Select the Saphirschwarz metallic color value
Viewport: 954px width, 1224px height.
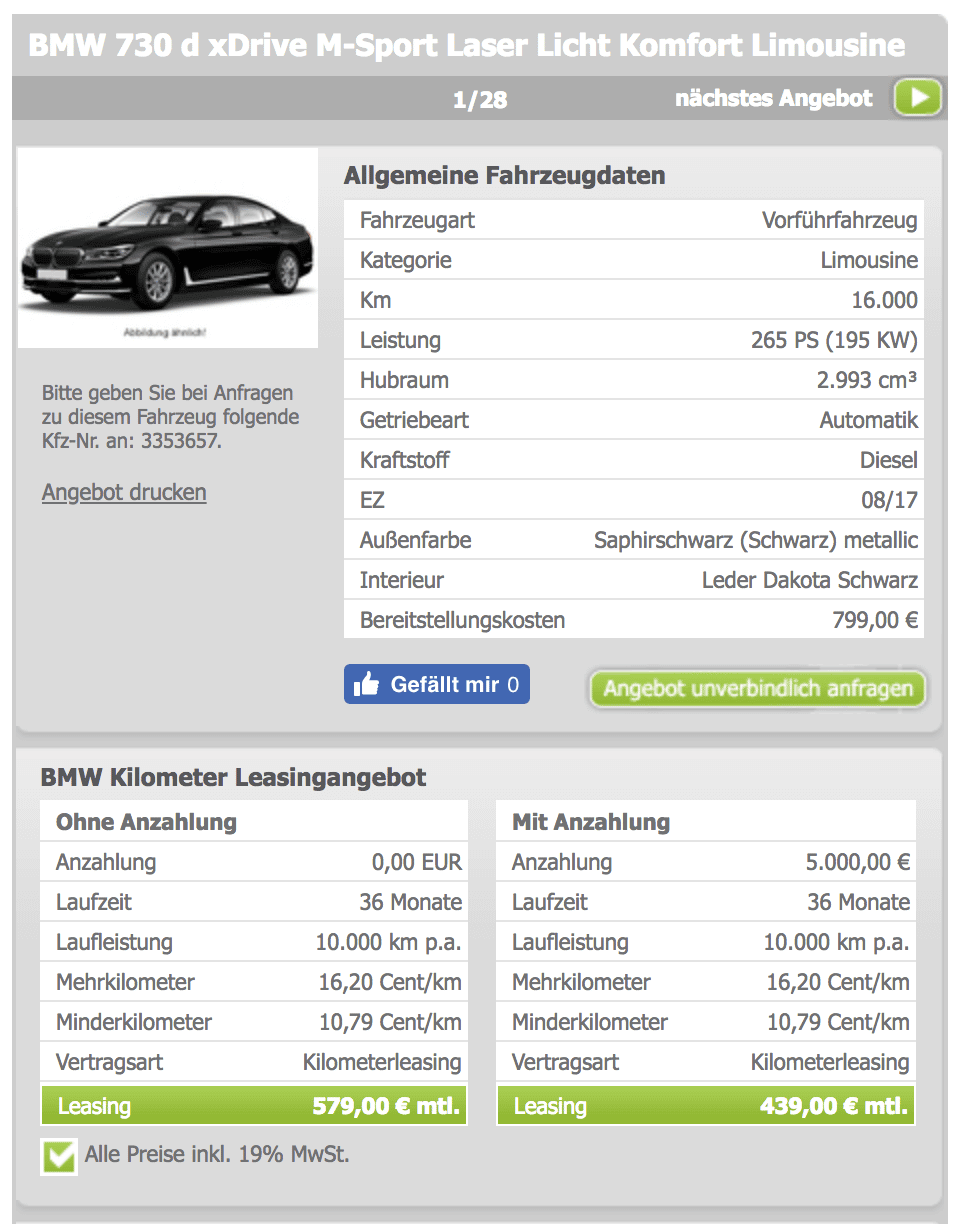pyautogui.click(x=756, y=540)
